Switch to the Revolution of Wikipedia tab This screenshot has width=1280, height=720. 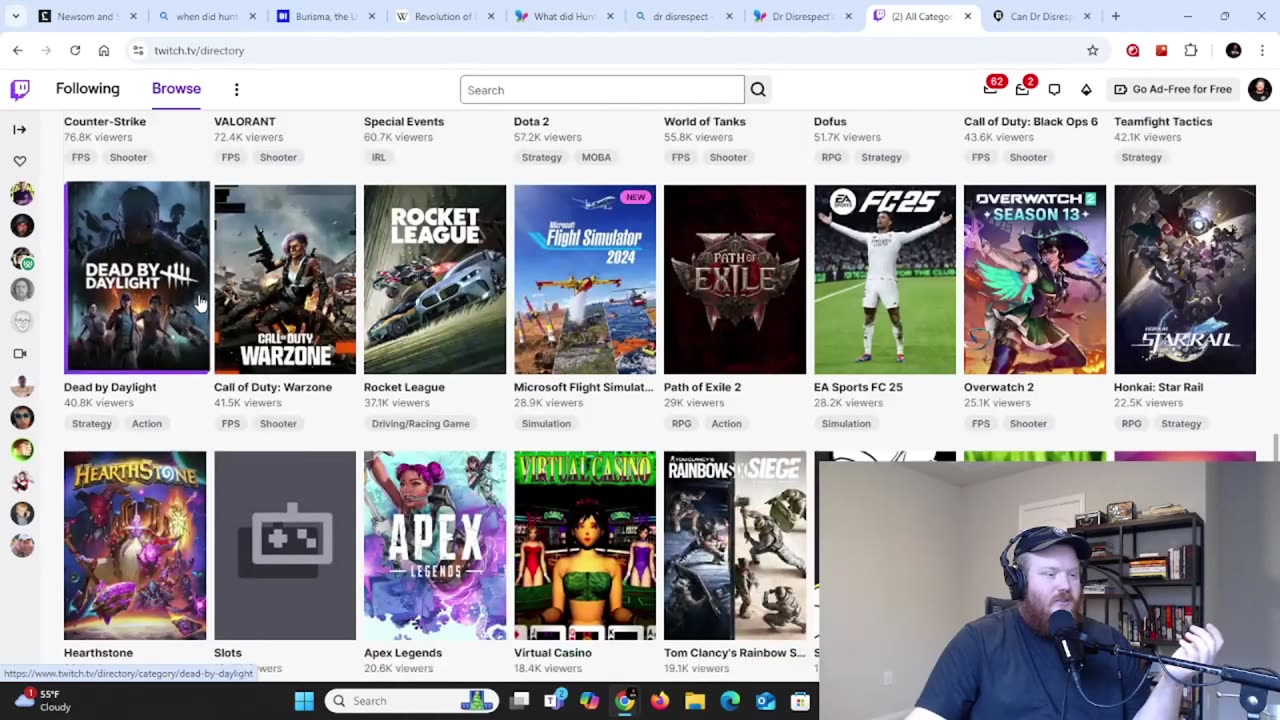(x=445, y=16)
